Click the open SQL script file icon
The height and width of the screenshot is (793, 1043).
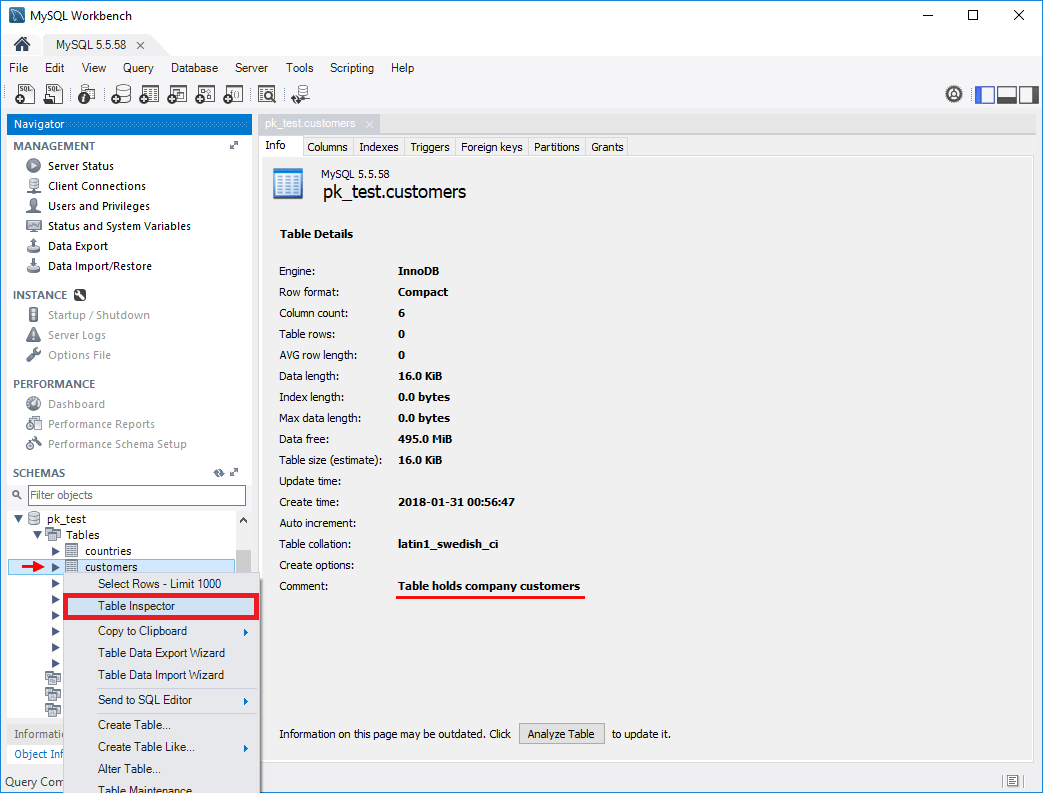click(54, 94)
